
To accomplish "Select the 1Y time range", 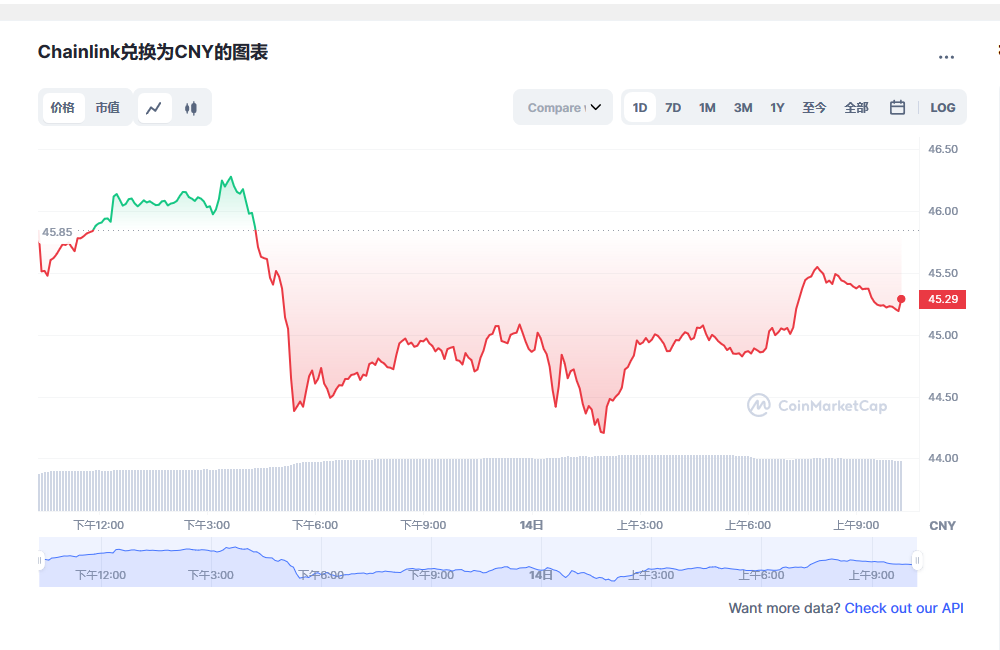I will click(x=777, y=107).
